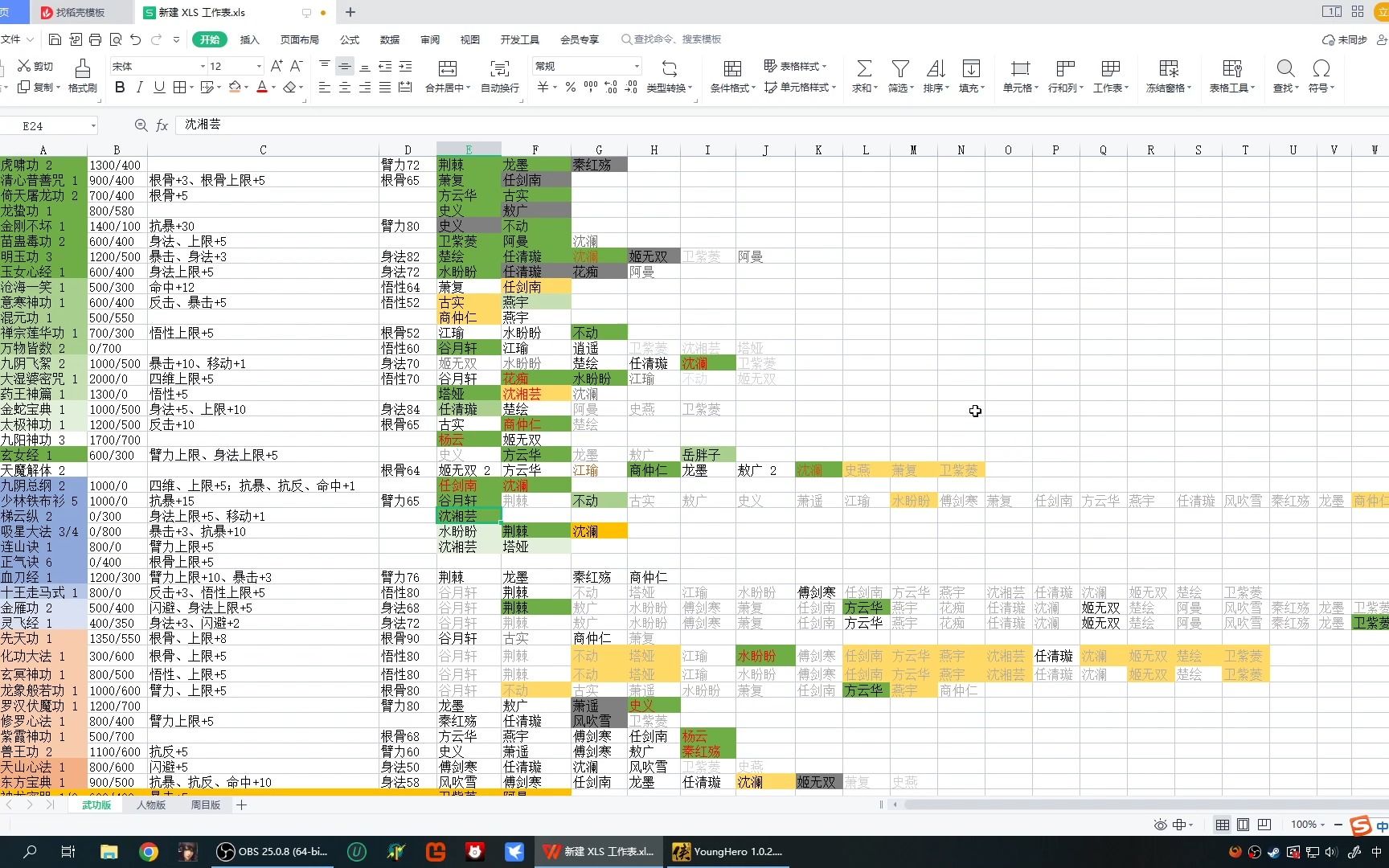Toggle horizontal center alignment

(345, 87)
